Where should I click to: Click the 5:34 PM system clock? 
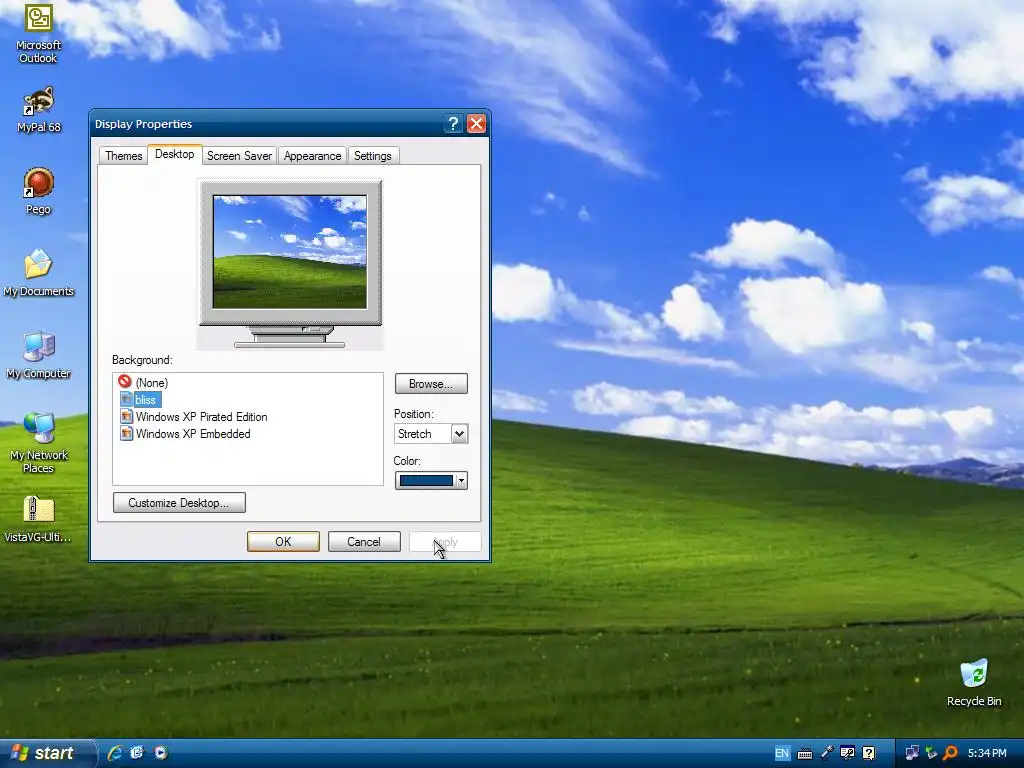pyautogui.click(x=987, y=753)
